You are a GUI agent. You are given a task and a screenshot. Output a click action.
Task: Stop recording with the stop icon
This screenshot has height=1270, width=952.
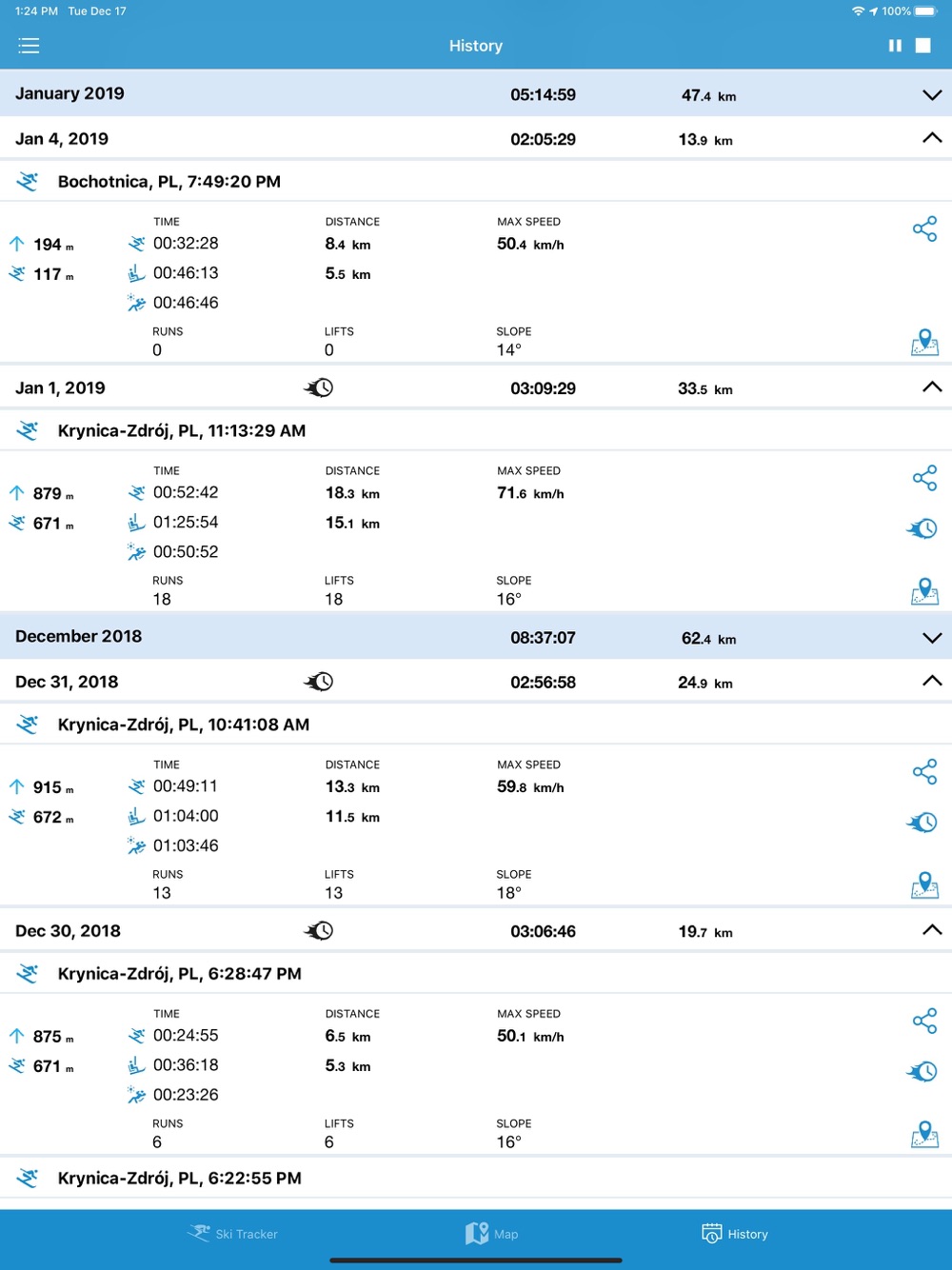click(923, 46)
